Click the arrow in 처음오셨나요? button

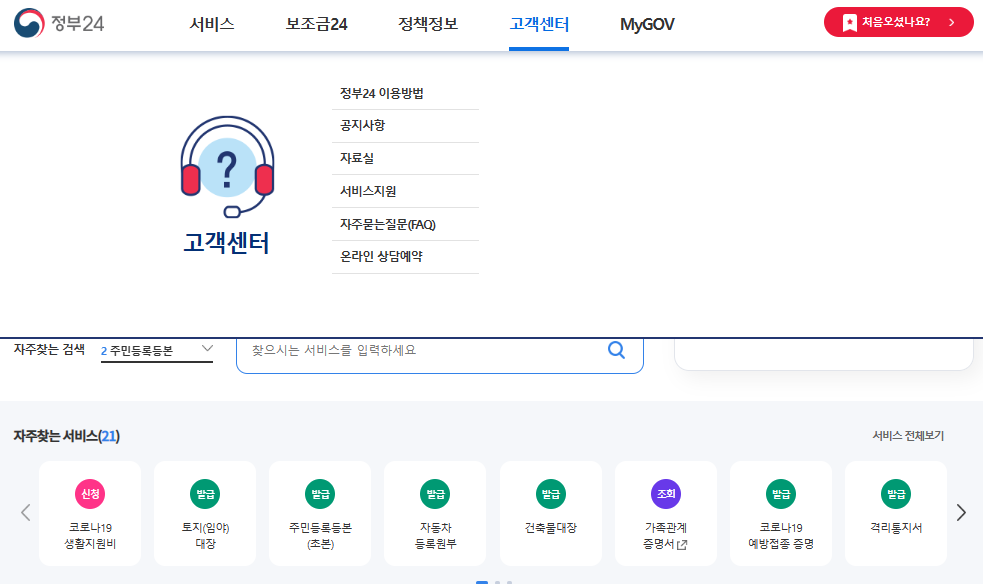click(952, 23)
